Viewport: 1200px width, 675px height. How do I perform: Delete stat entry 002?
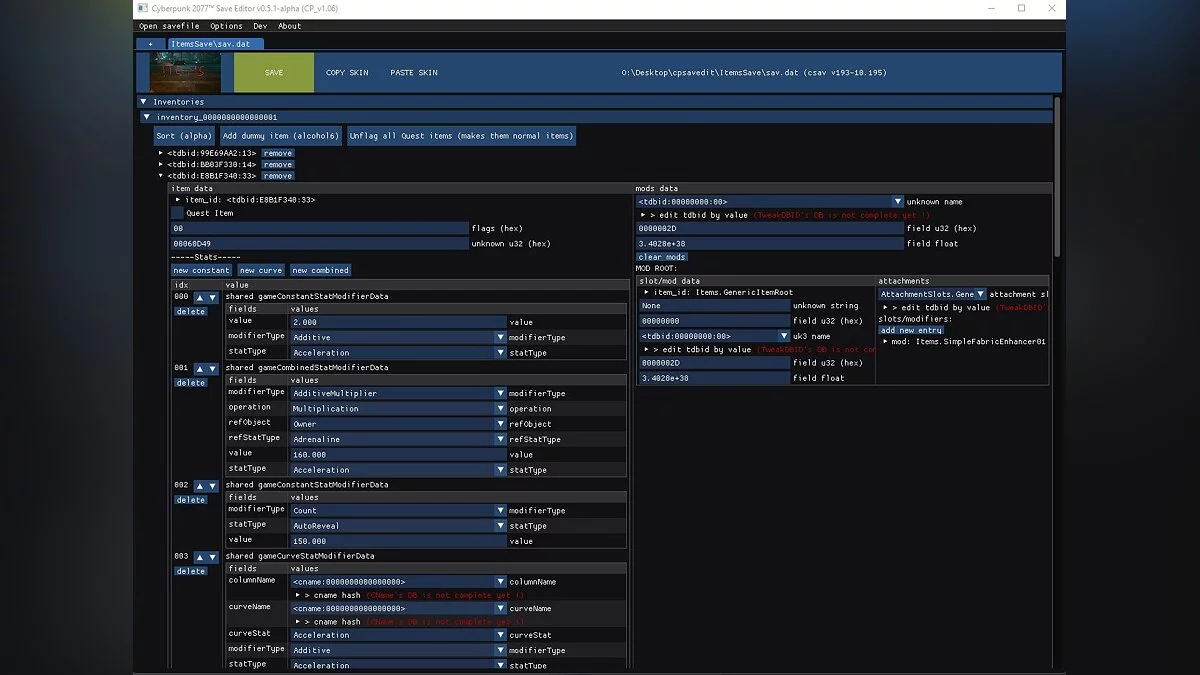pyautogui.click(x=191, y=500)
